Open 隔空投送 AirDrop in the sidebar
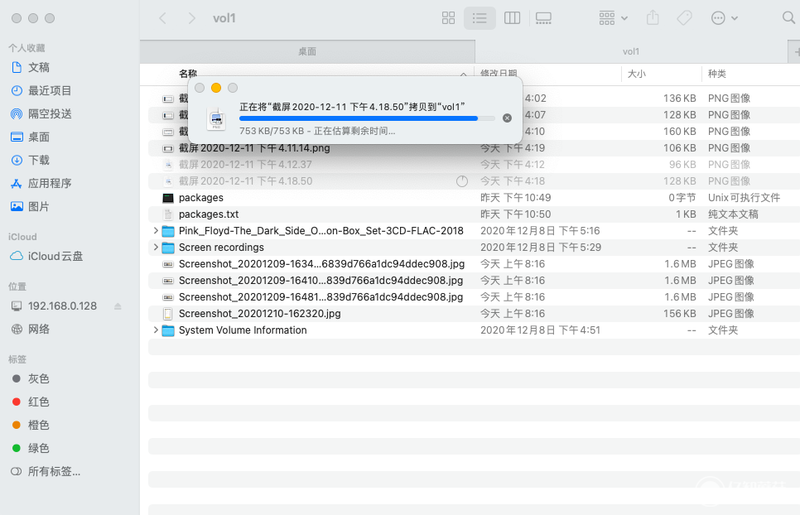 pos(49,114)
